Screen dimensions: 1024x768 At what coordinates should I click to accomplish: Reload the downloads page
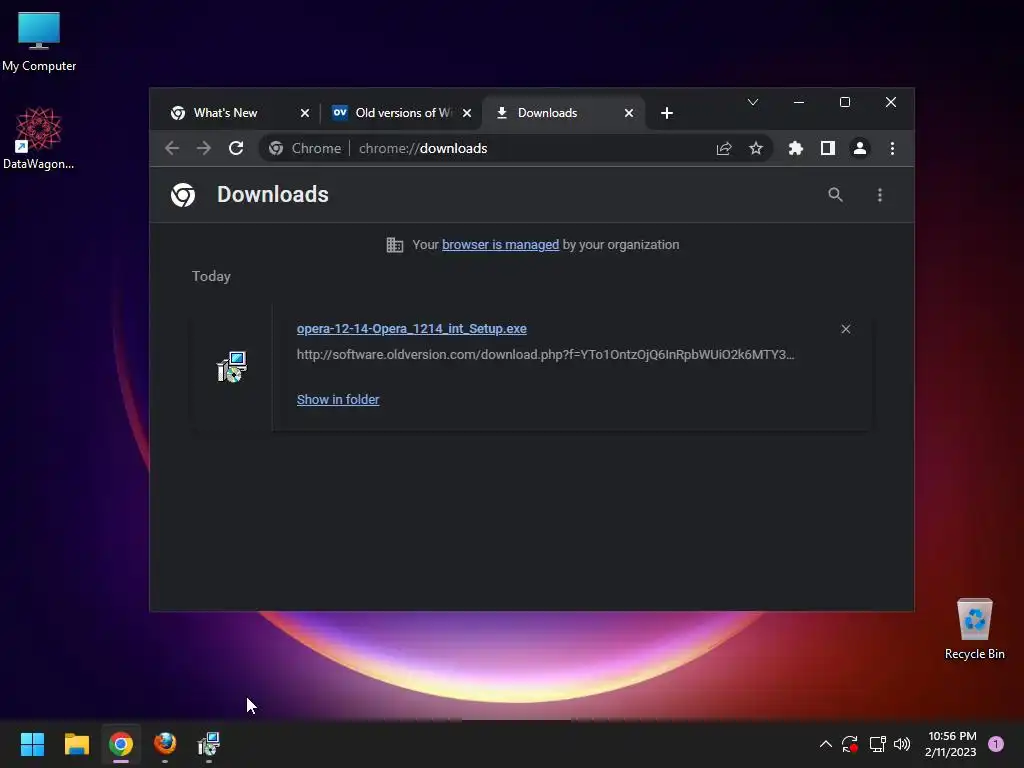(236, 148)
